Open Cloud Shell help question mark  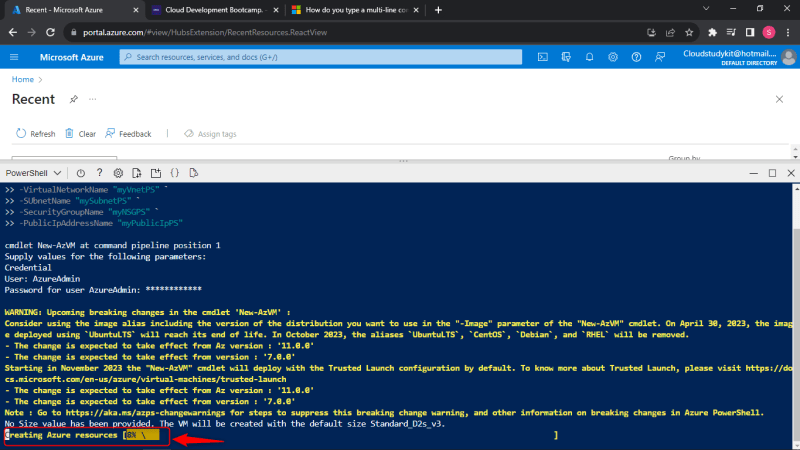pos(99,173)
